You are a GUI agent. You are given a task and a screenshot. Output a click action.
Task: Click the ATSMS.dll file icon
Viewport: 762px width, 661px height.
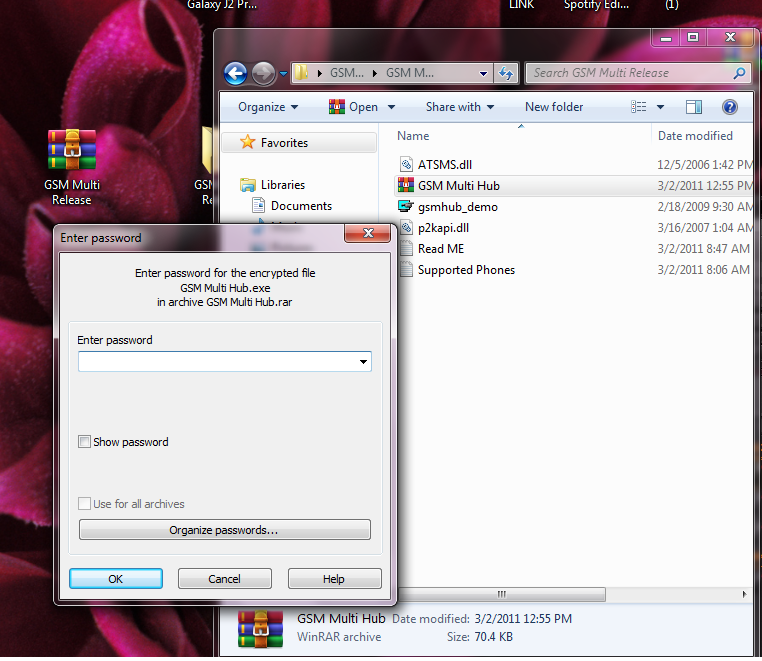406,165
